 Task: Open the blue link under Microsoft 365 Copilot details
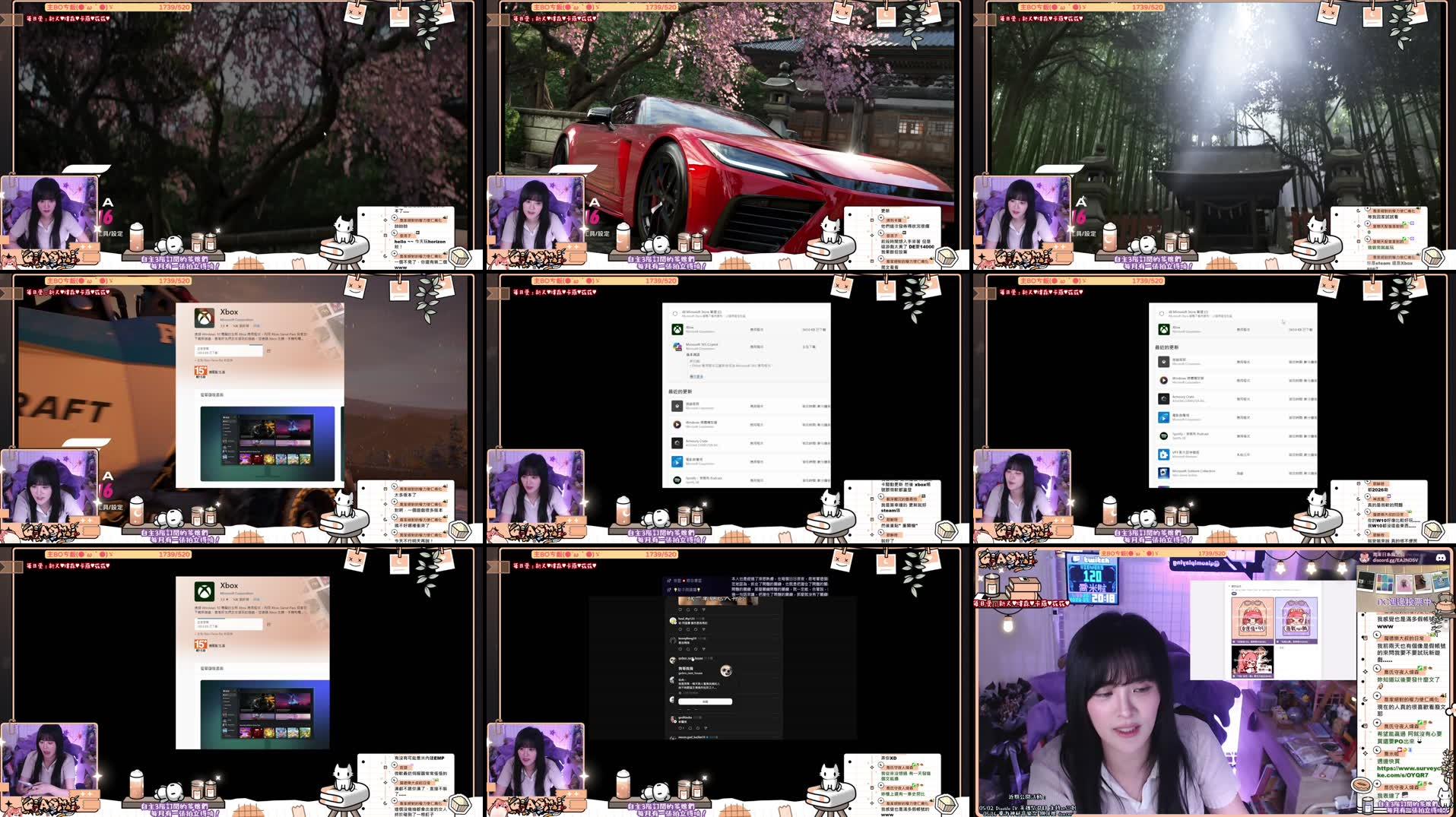click(x=696, y=376)
